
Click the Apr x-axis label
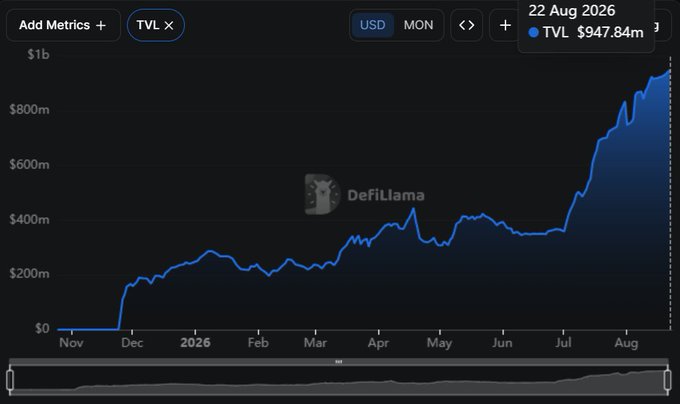378,343
